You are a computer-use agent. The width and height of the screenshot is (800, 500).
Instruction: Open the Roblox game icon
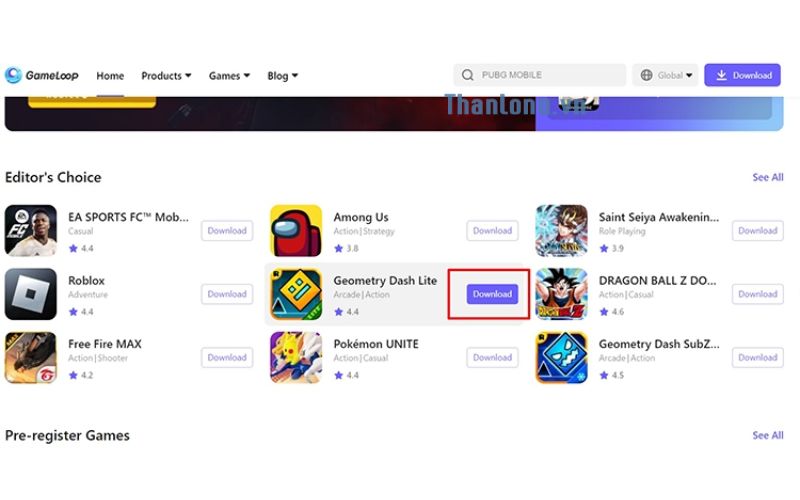coord(31,294)
